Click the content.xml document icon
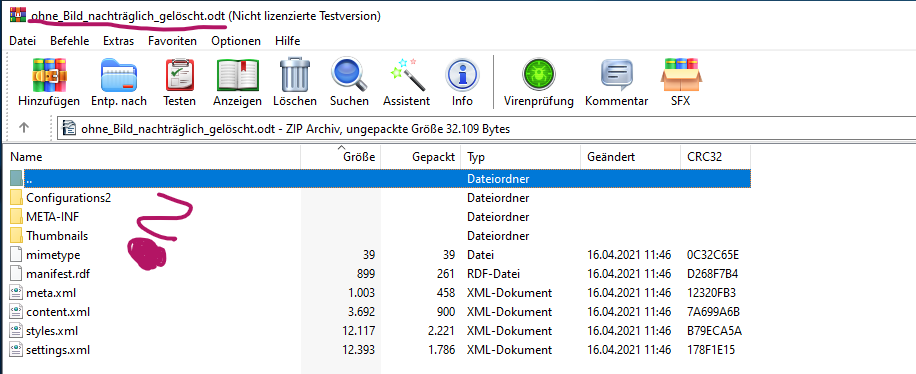Image resolution: width=916 pixels, height=374 pixels. click(x=16, y=311)
